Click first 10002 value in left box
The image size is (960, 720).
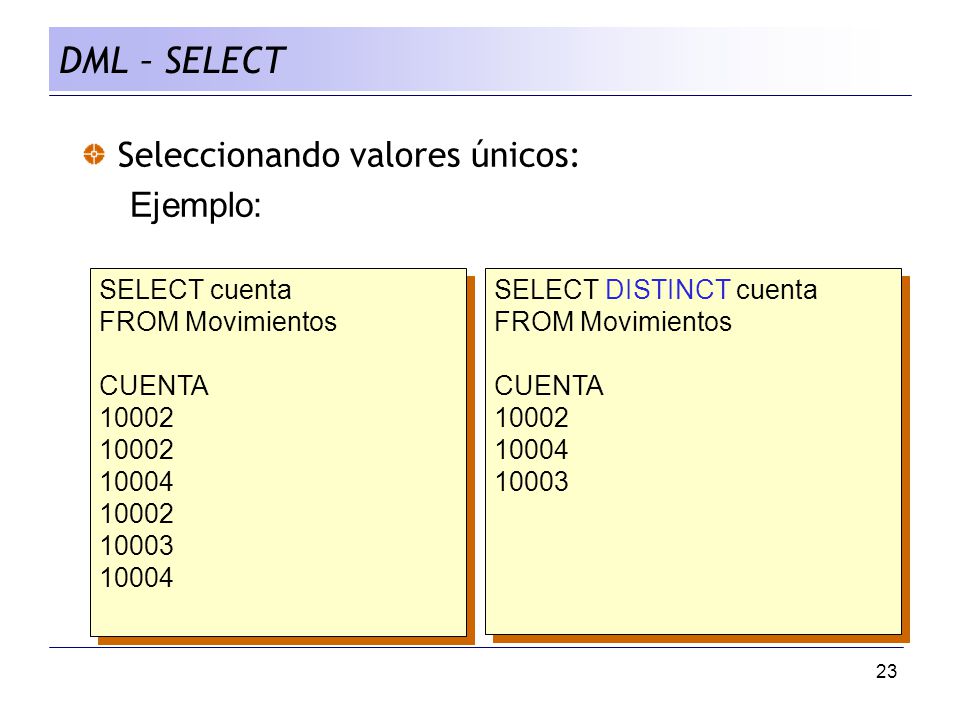[x=137, y=418]
